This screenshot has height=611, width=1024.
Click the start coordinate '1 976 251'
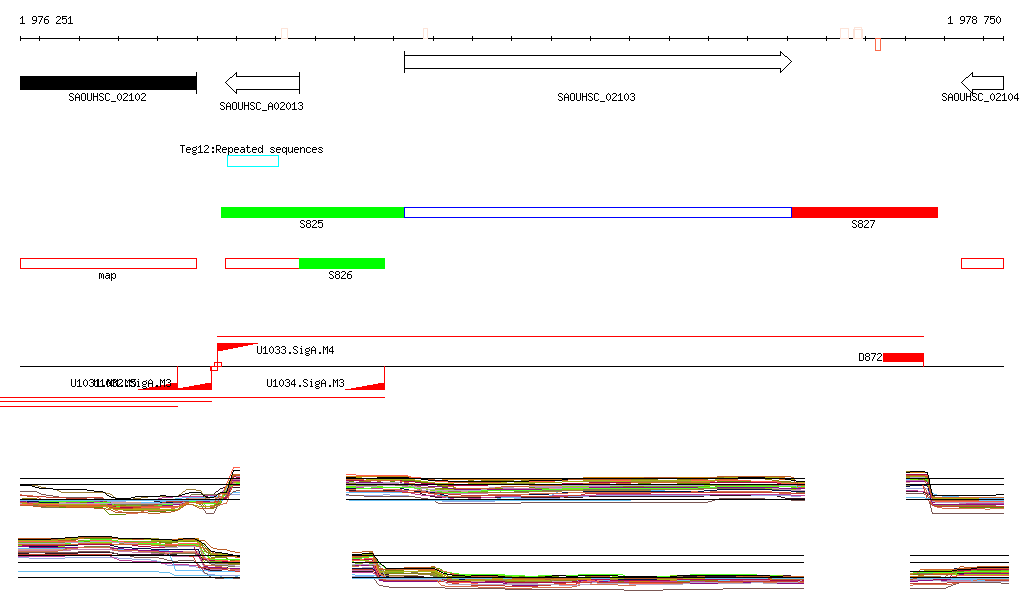click(x=46, y=20)
